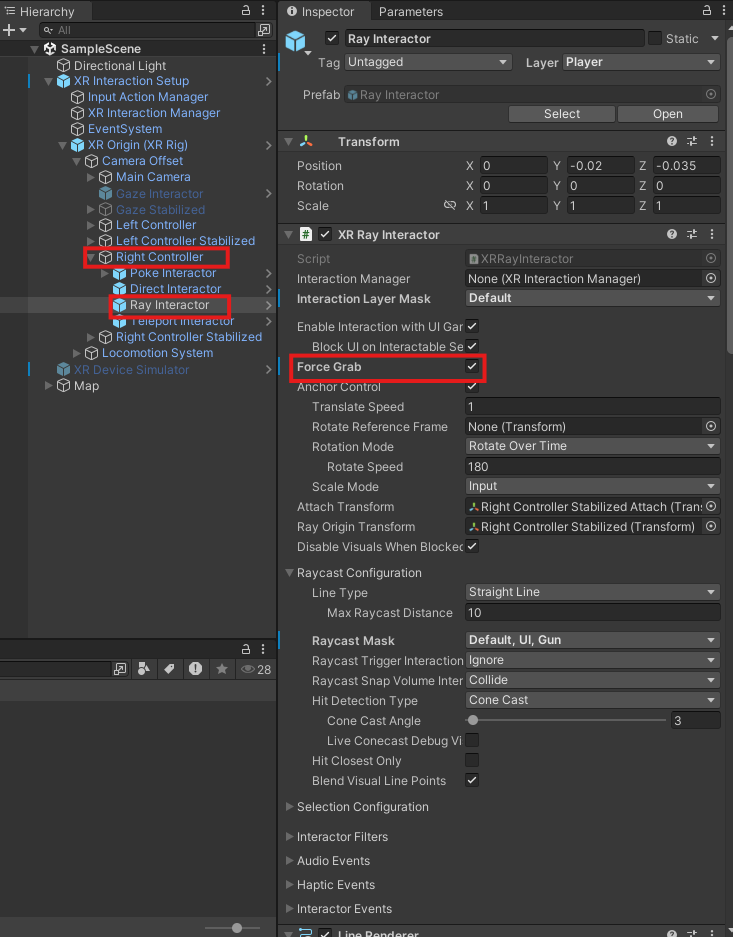Open XR Ray Interactor help reference
This screenshot has width=733, height=937.
point(672,234)
